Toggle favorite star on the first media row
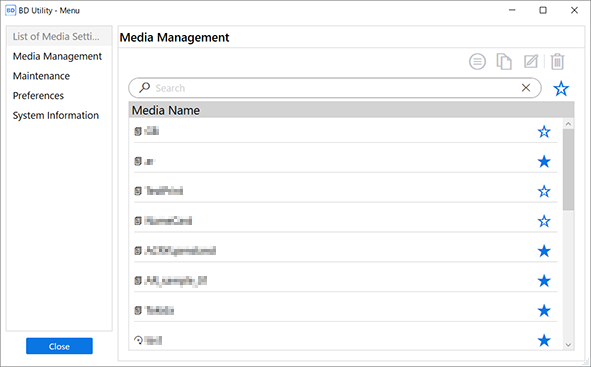Viewport: 591px width, 367px height. coord(544,132)
